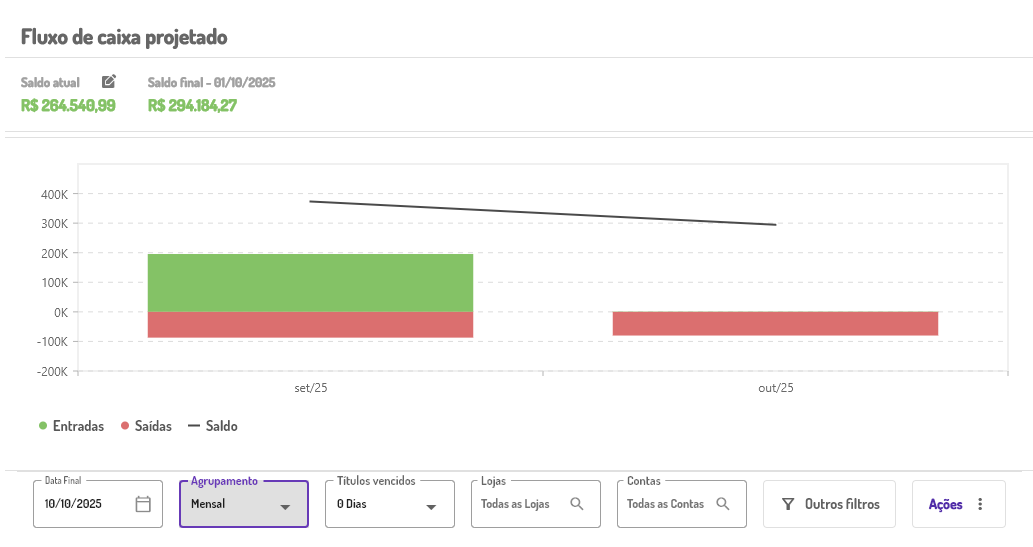Screen dimensions: 1033x547
Task: Click the funnel filter icon
Action: click(x=788, y=504)
